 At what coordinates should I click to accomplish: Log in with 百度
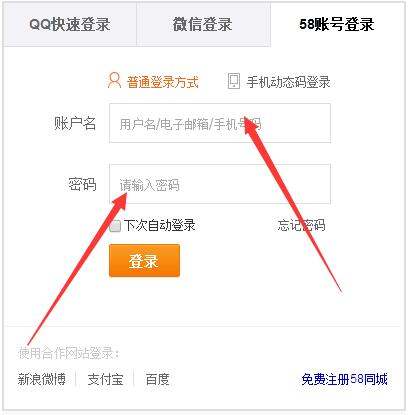click(157, 379)
